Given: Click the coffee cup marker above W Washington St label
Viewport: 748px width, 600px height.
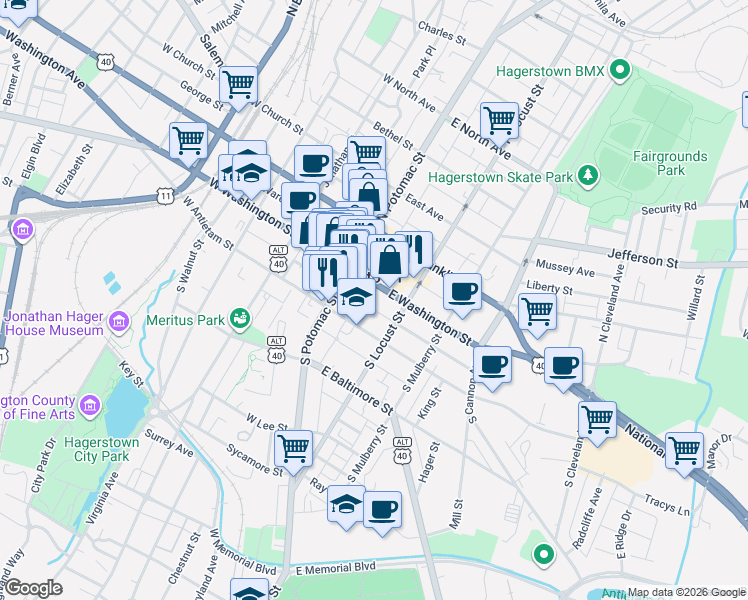Looking at the screenshot, I should coord(300,199).
